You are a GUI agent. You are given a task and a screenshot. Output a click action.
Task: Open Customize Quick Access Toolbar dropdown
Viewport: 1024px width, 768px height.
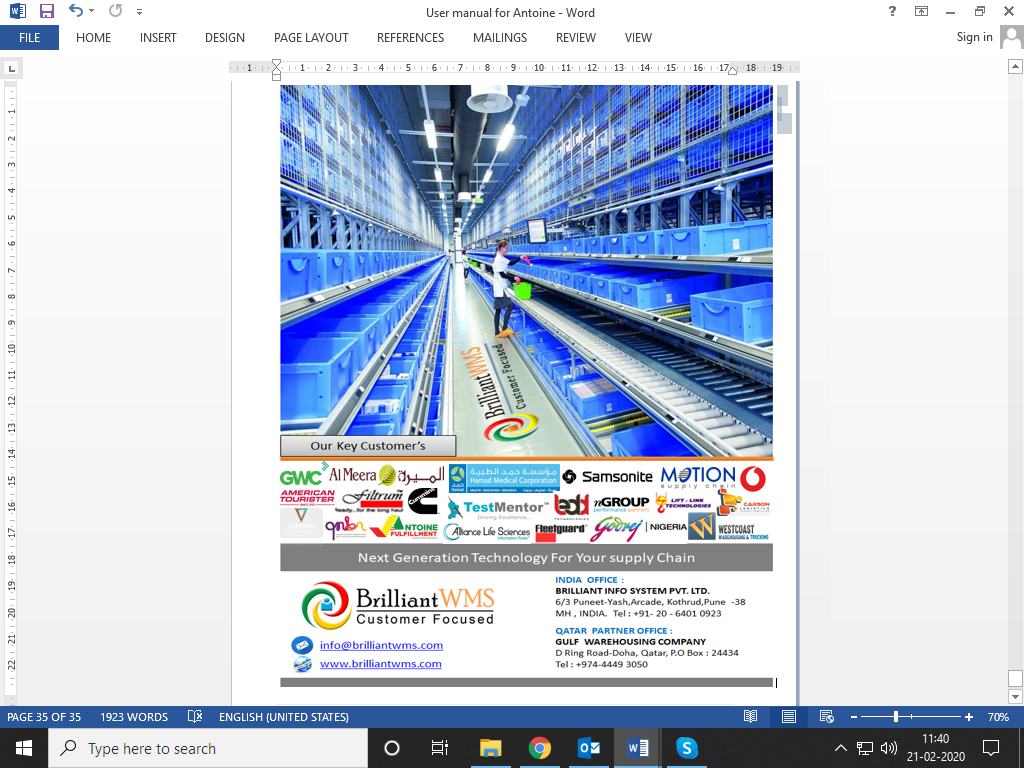139,12
